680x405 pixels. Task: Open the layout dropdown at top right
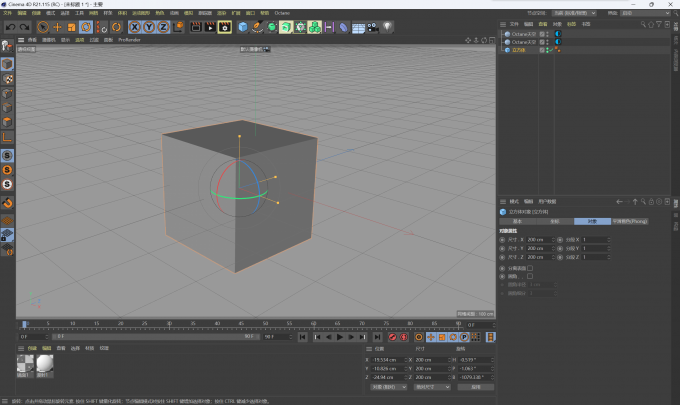pos(646,13)
